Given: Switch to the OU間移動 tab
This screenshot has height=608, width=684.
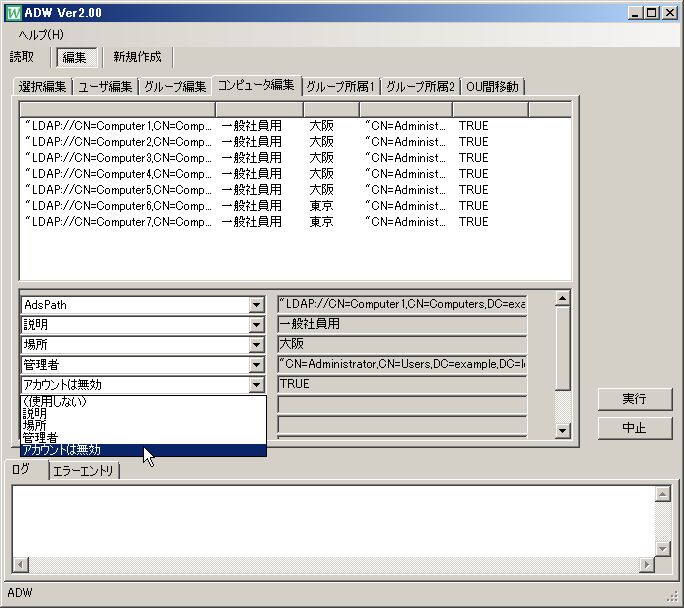Looking at the screenshot, I should pos(492,86).
